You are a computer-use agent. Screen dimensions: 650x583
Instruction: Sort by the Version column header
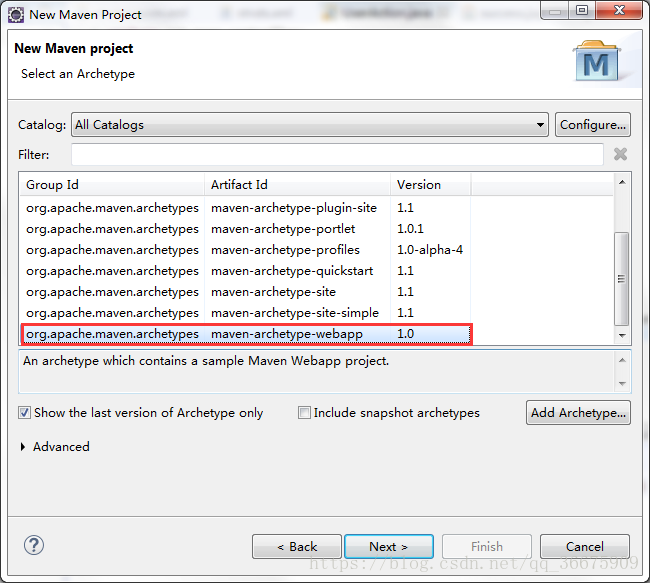tap(430, 185)
